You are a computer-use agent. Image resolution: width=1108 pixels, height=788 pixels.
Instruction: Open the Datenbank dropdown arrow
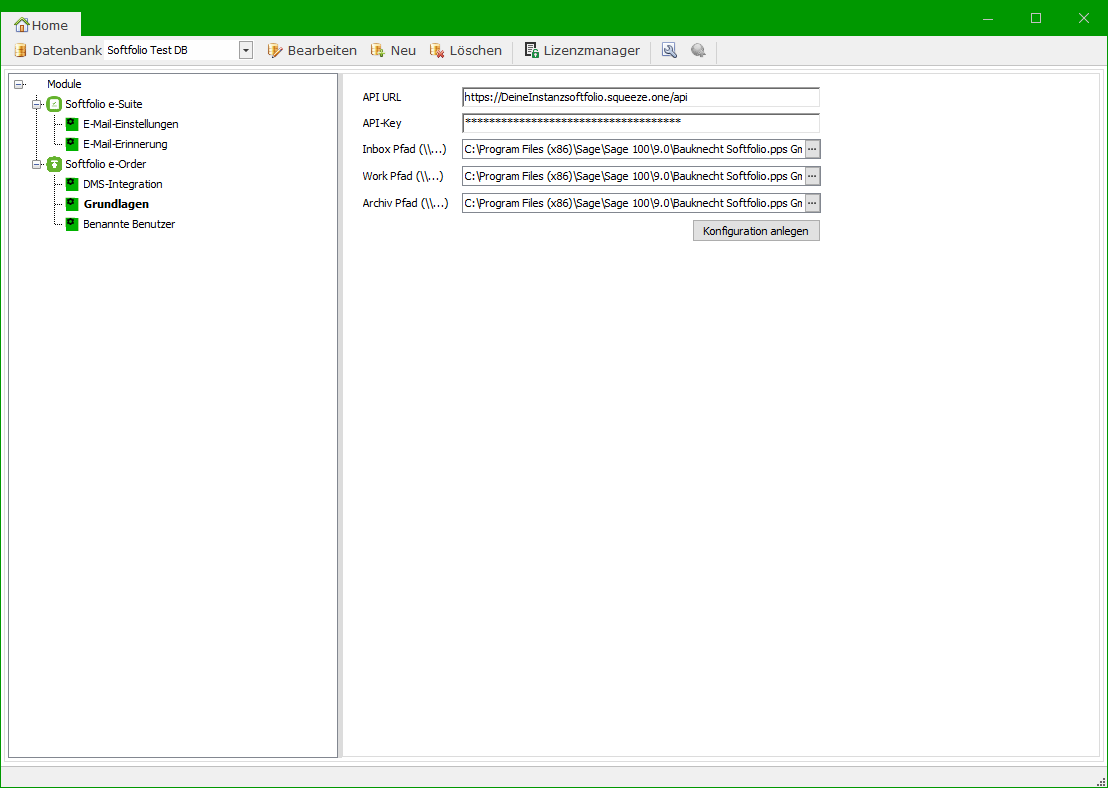click(245, 50)
